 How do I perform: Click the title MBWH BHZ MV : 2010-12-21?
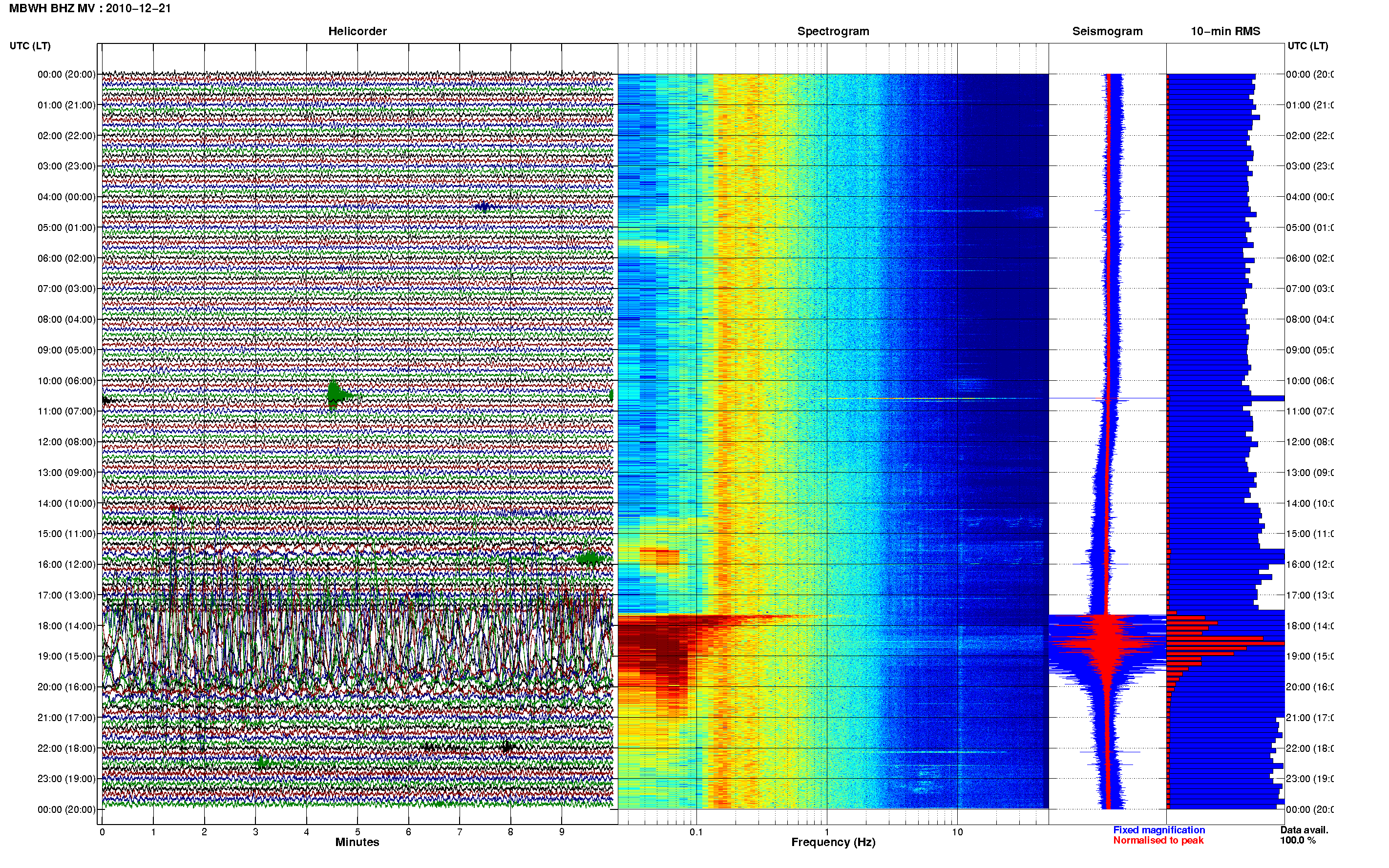click(90, 9)
